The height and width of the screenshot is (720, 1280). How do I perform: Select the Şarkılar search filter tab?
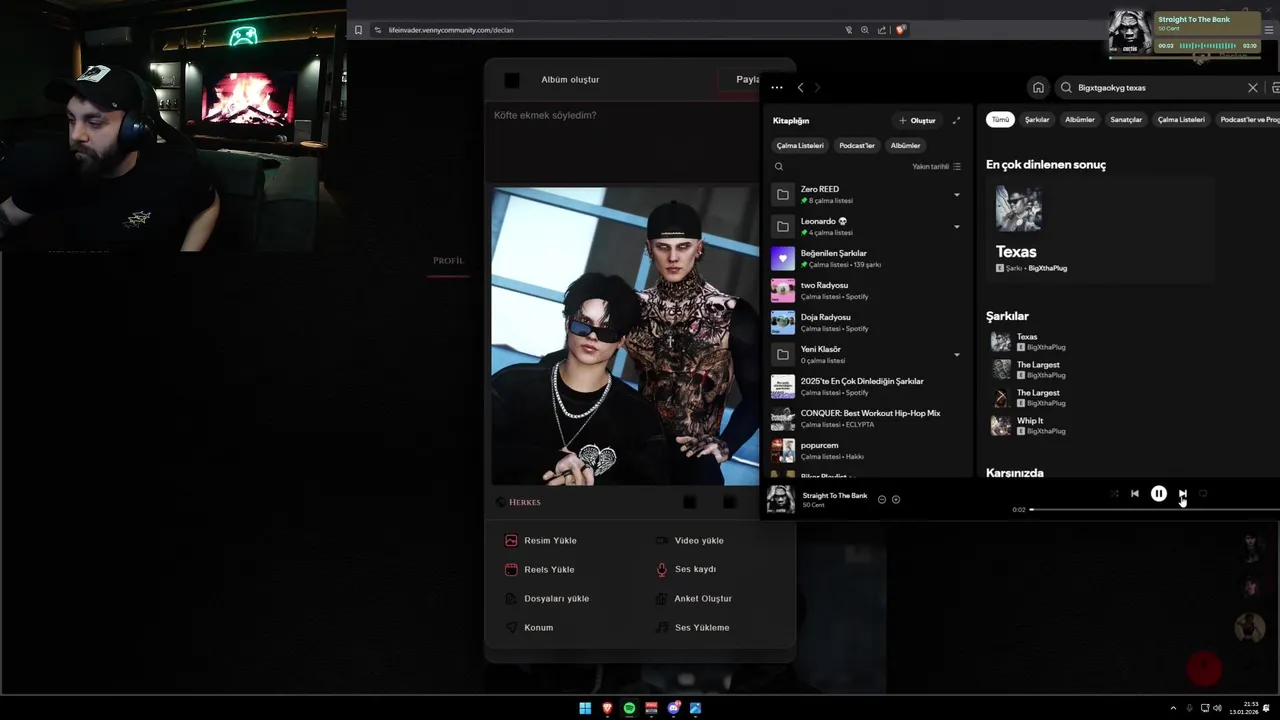click(x=1037, y=119)
